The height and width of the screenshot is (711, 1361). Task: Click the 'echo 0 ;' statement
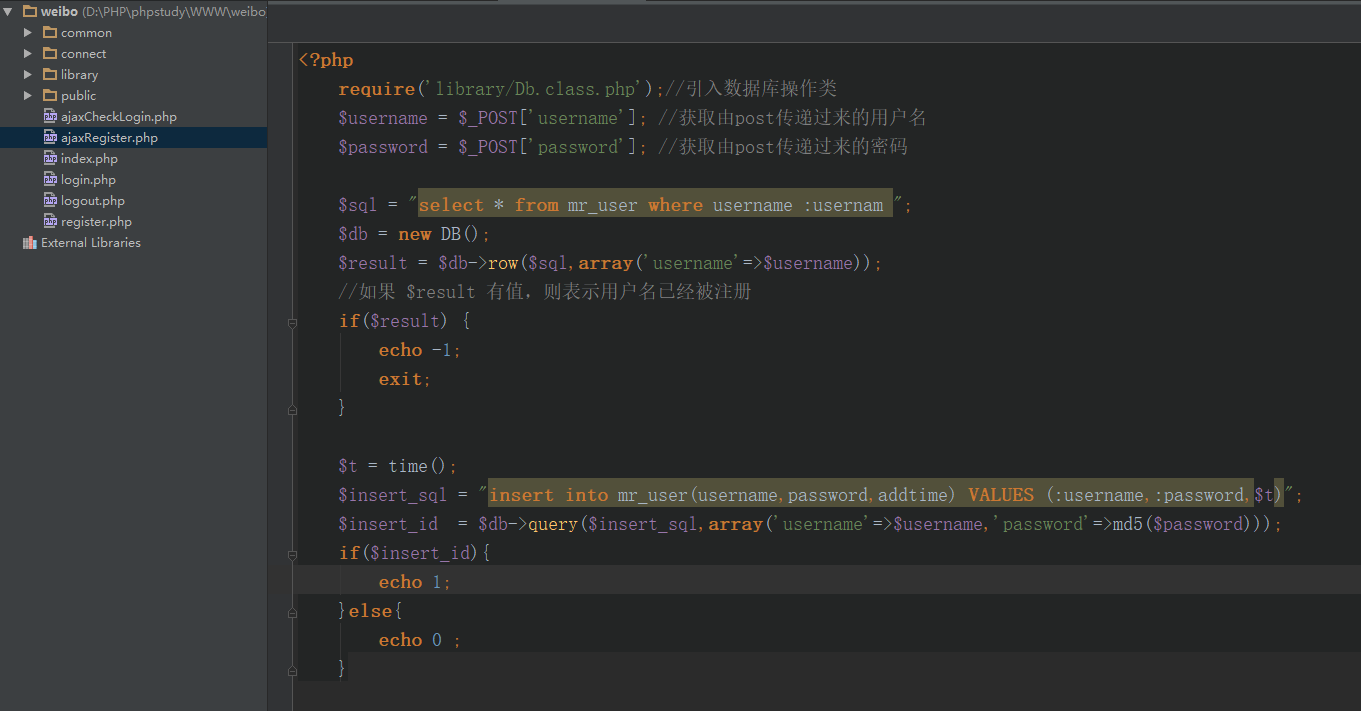pyautogui.click(x=420, y=640)
